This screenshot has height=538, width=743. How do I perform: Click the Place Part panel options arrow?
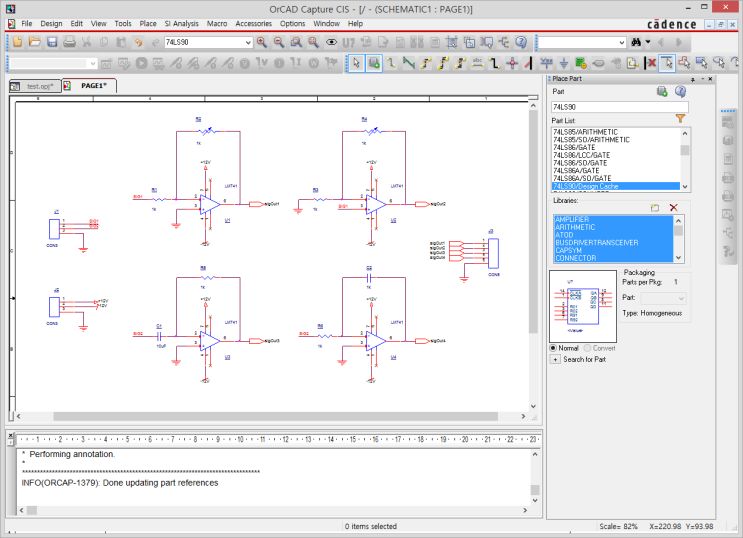click(702, 79)
